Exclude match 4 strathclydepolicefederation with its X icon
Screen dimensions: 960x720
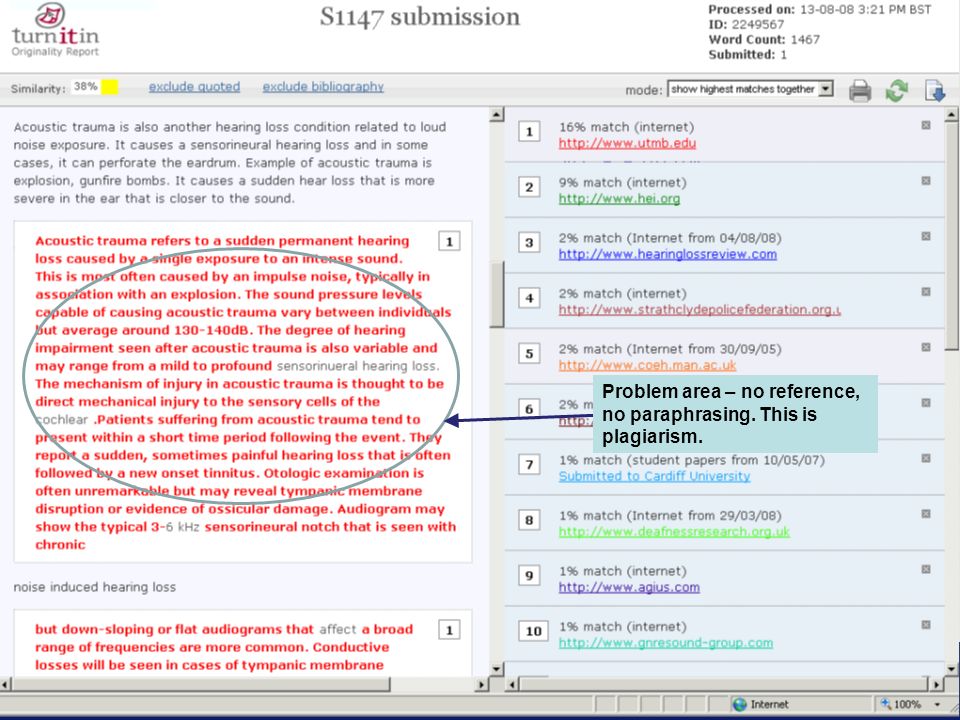(926, 291)
